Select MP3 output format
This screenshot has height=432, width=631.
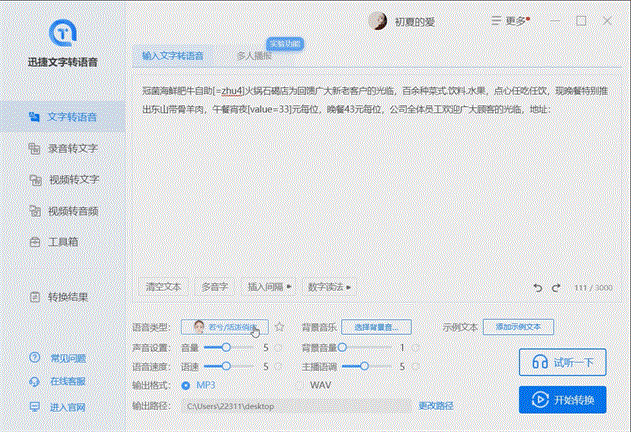[x=187, y=385]
